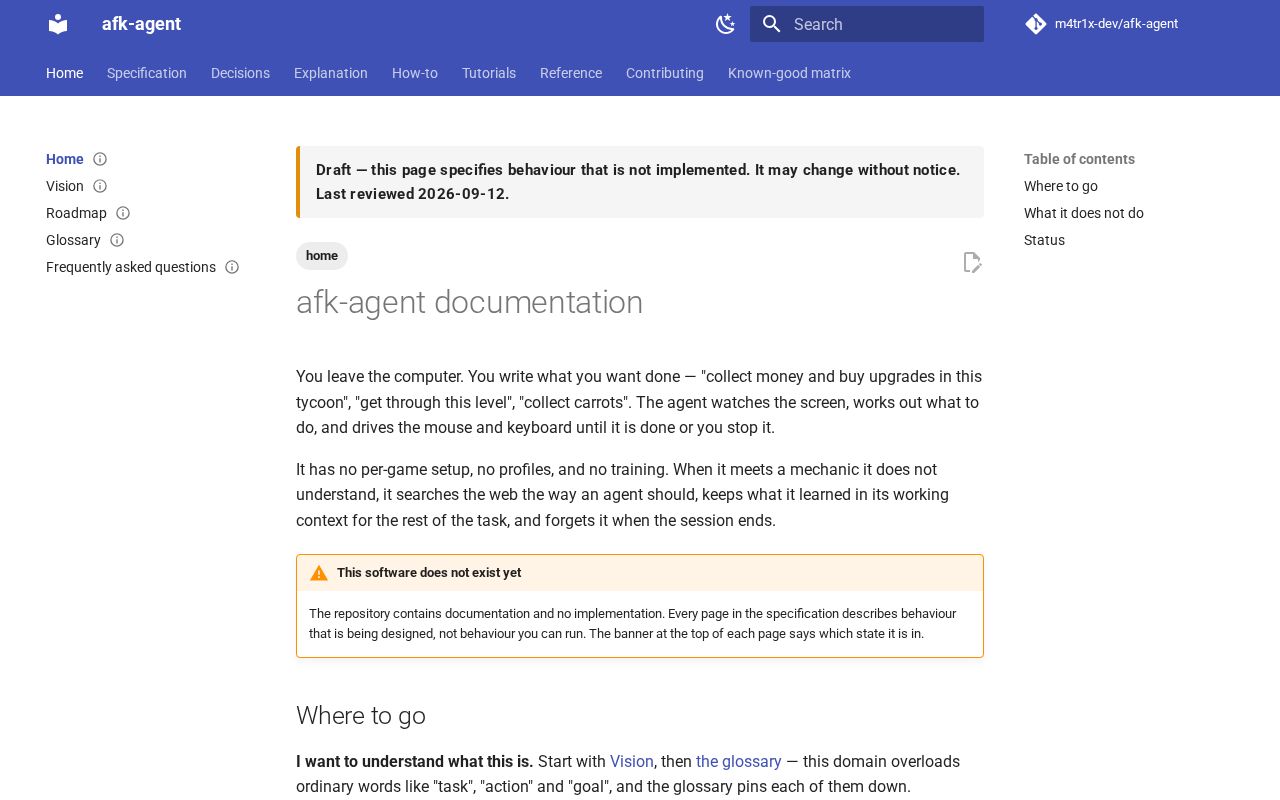Click the Vision link in body text
1280x800 pixels.
[632, 762]
